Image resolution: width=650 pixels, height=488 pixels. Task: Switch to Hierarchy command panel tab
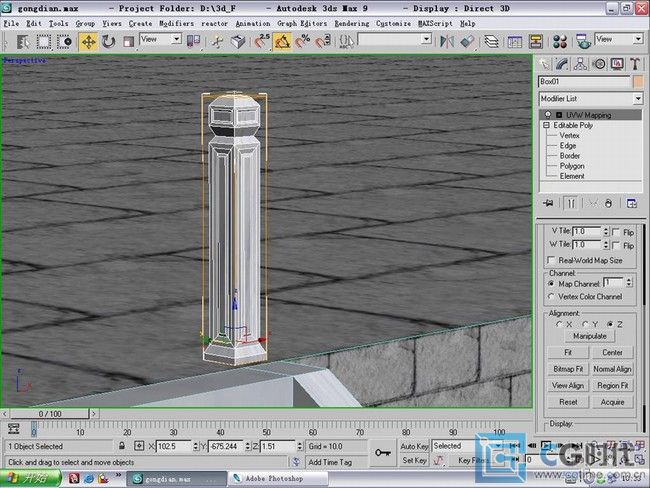coord(580,64)
